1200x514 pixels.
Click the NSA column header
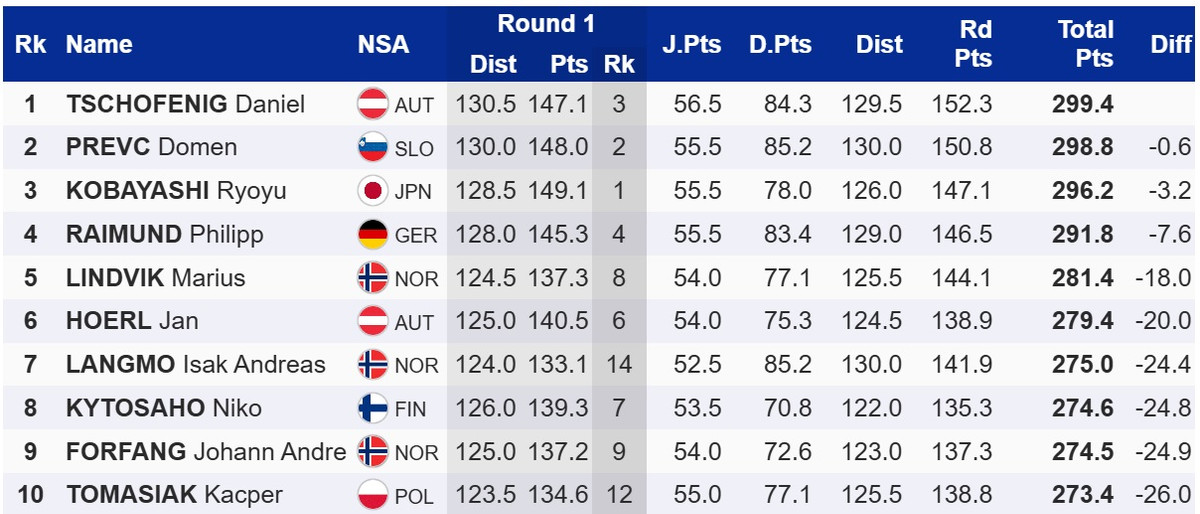click(383, 44)
